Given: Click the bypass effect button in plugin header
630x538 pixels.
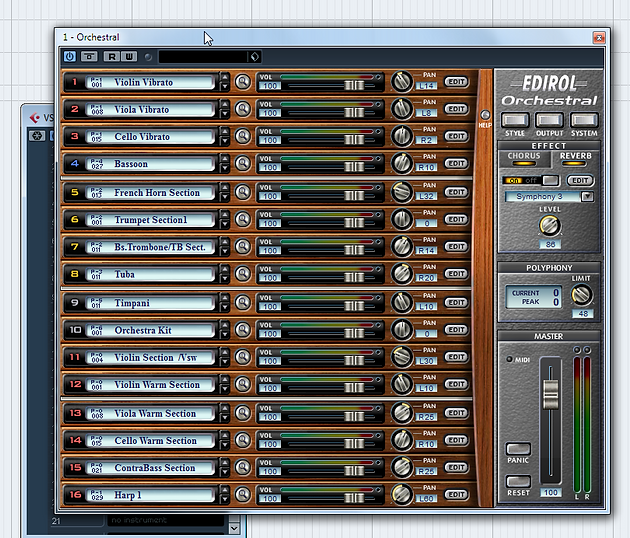Looking at the screenshot, I should [x=89, y=57].
